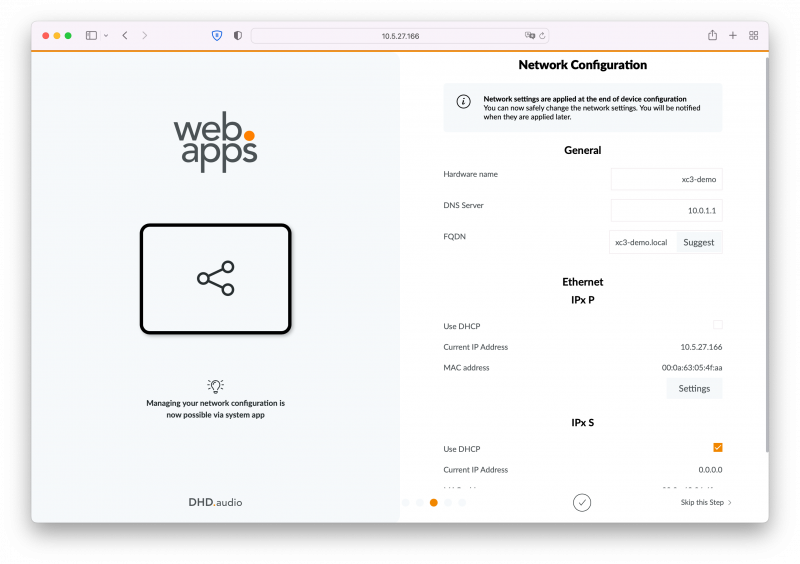
Task: Enable Use DHCP for IPx P
Action: pos(717,325)
